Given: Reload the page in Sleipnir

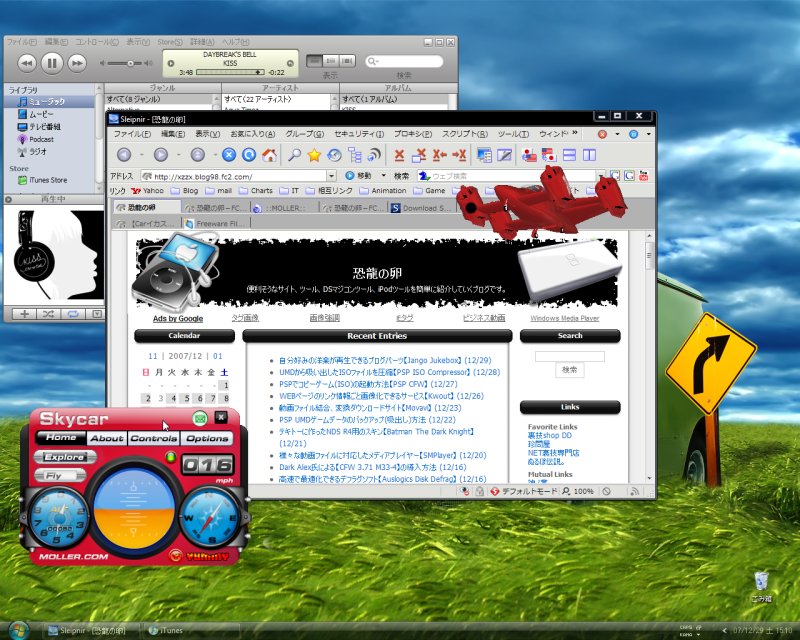Looking at the screenshot, I should 249,155.
